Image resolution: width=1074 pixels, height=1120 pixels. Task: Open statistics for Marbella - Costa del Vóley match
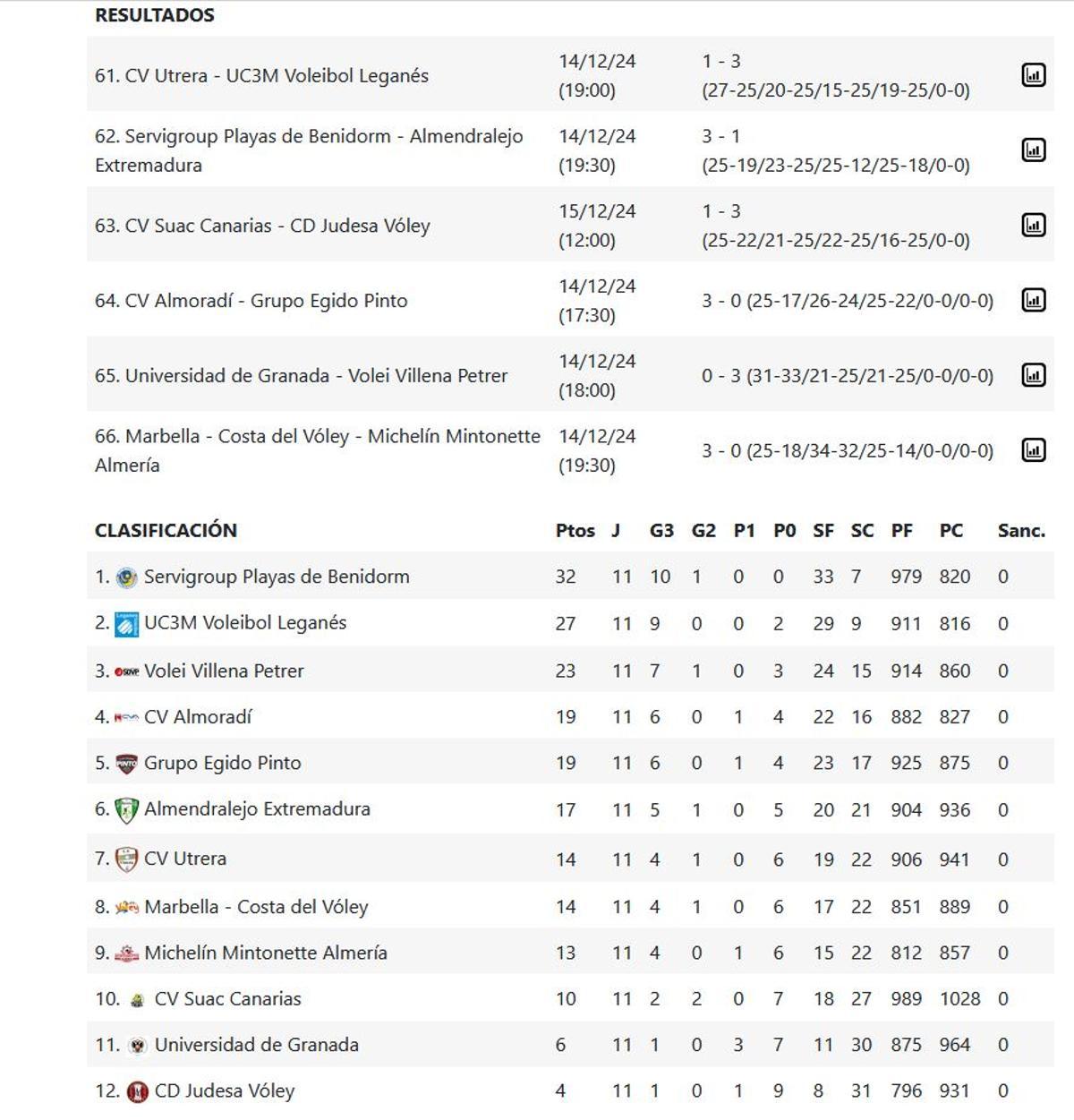[x=1035, y=450]
